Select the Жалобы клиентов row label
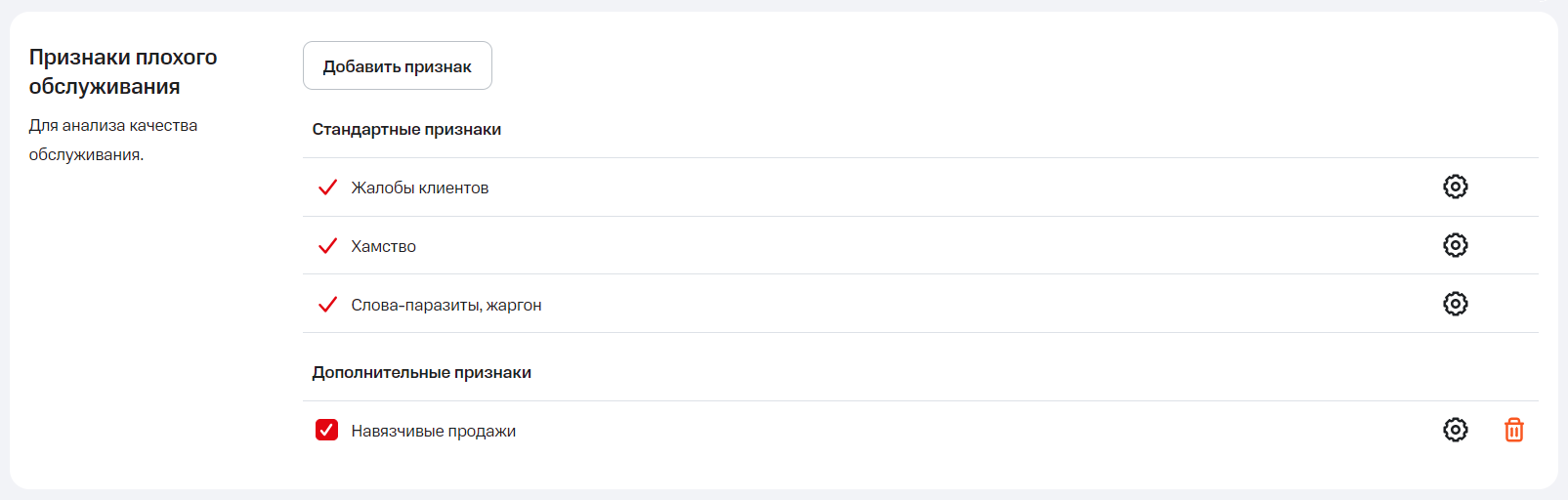1568x500 pixels. pos(420,187)
